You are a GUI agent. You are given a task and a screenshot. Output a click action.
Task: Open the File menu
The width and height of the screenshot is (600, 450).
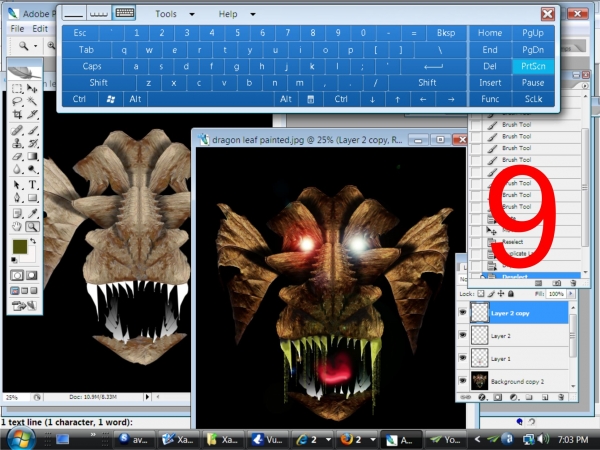[17, 29]
